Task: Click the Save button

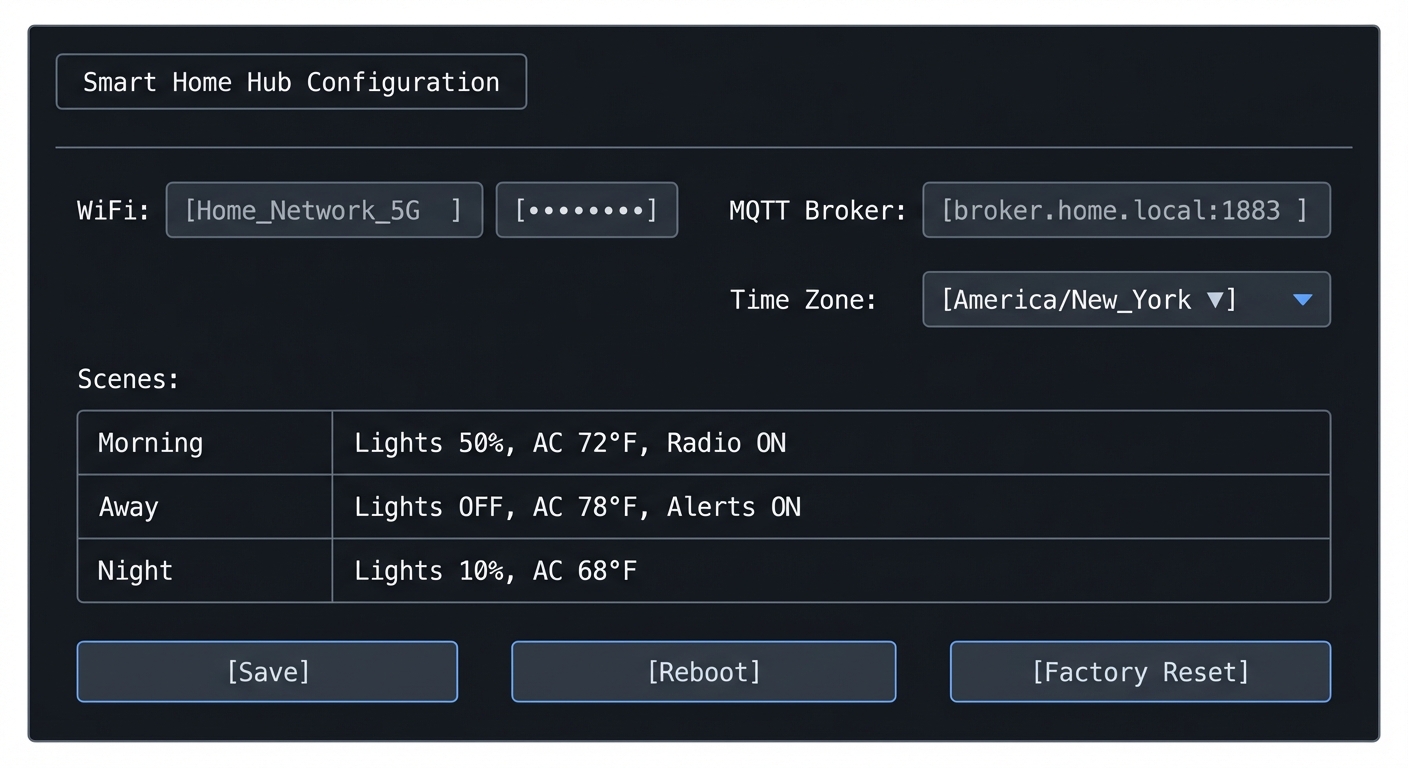Action: pos(267,671)
